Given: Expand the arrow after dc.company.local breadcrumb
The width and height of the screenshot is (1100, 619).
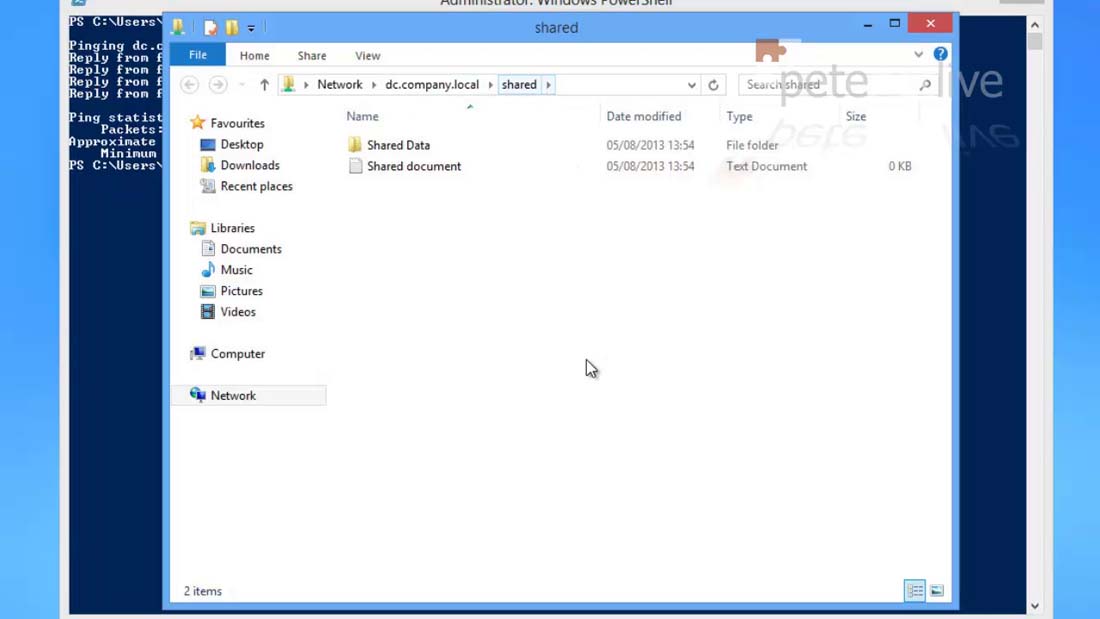Looking at the screenshot, I should 490,85.
